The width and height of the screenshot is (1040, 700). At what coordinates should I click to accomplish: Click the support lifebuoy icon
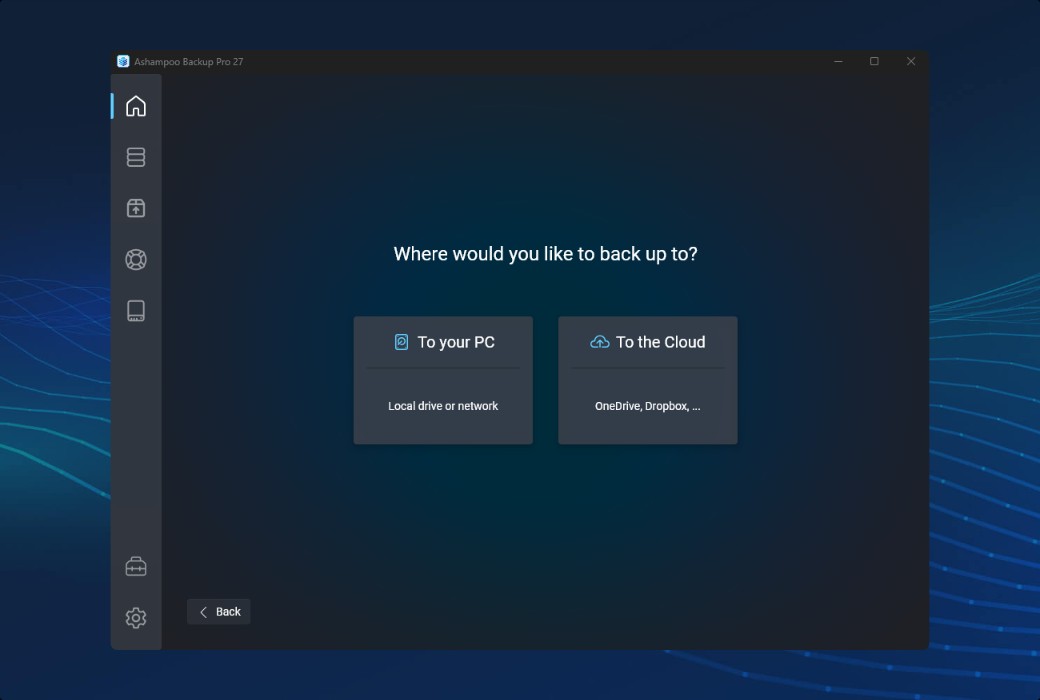pyautogui.click(x=136, y=259)
